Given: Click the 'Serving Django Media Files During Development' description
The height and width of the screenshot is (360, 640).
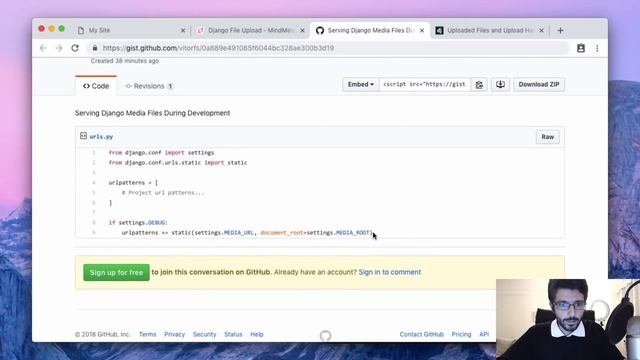Looking at the screenshot, I should coord(152,113).
